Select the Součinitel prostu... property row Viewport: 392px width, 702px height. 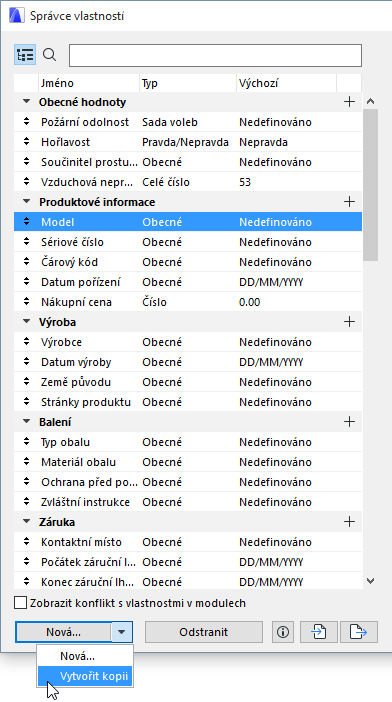(x=187, y=162)
